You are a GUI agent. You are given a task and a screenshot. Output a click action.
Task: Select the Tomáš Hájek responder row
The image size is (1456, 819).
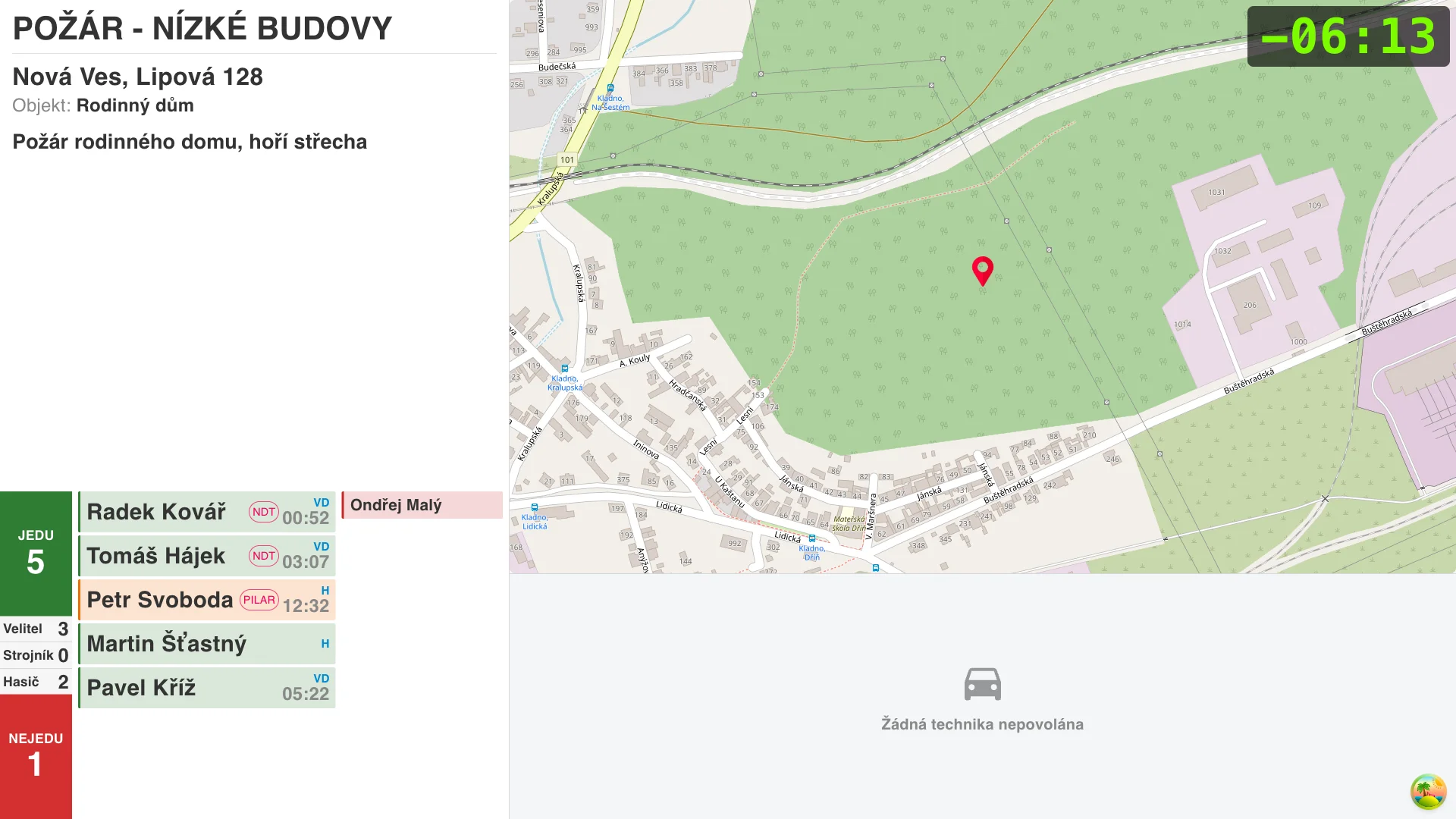click(207, 556)
